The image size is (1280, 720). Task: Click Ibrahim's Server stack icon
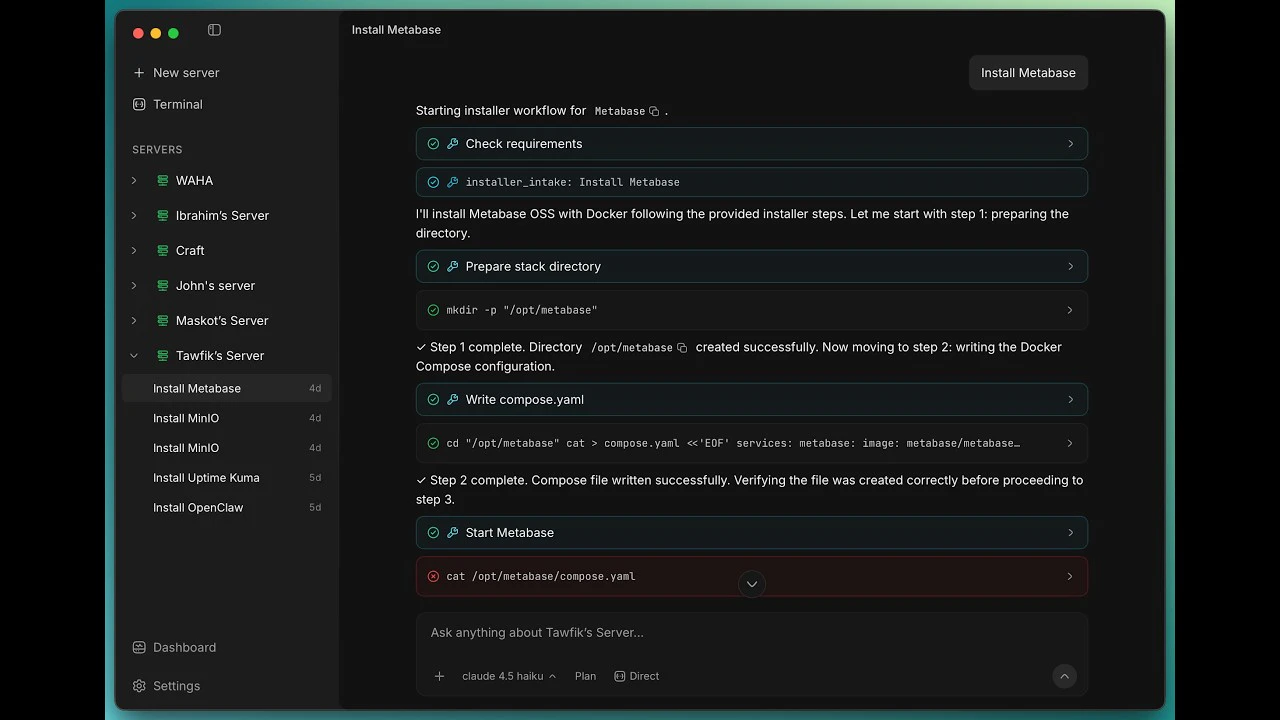click(x=162, y=216)
